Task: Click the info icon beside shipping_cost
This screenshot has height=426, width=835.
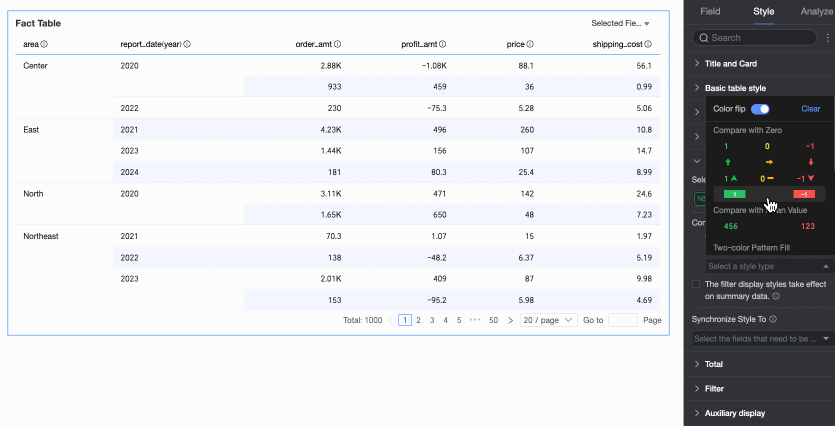Action: click(x=648, y=45)
